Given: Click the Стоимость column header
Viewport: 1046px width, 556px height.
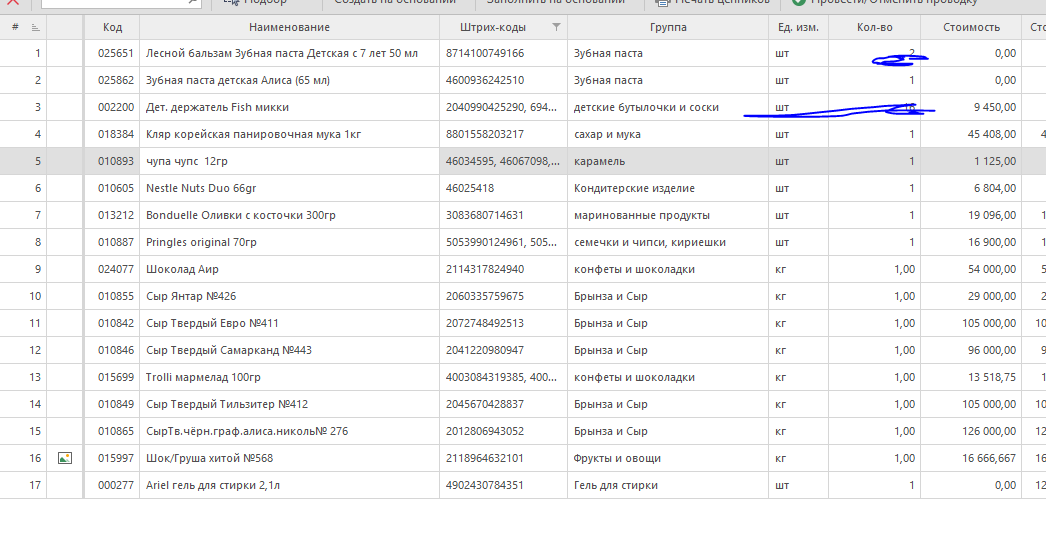Looking at the screenshot, I should (x=970, y=27).
